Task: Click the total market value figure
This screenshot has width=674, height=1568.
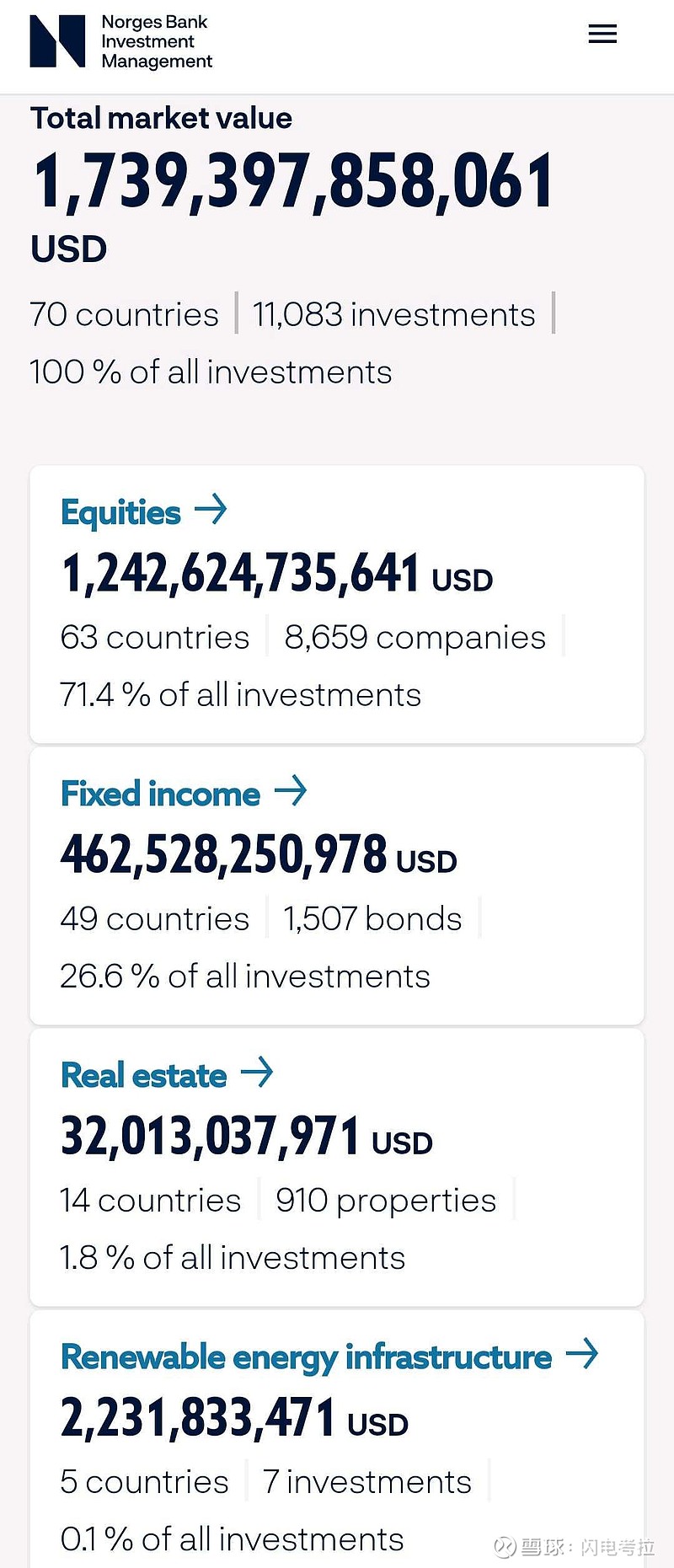Action: click(292, 181)
